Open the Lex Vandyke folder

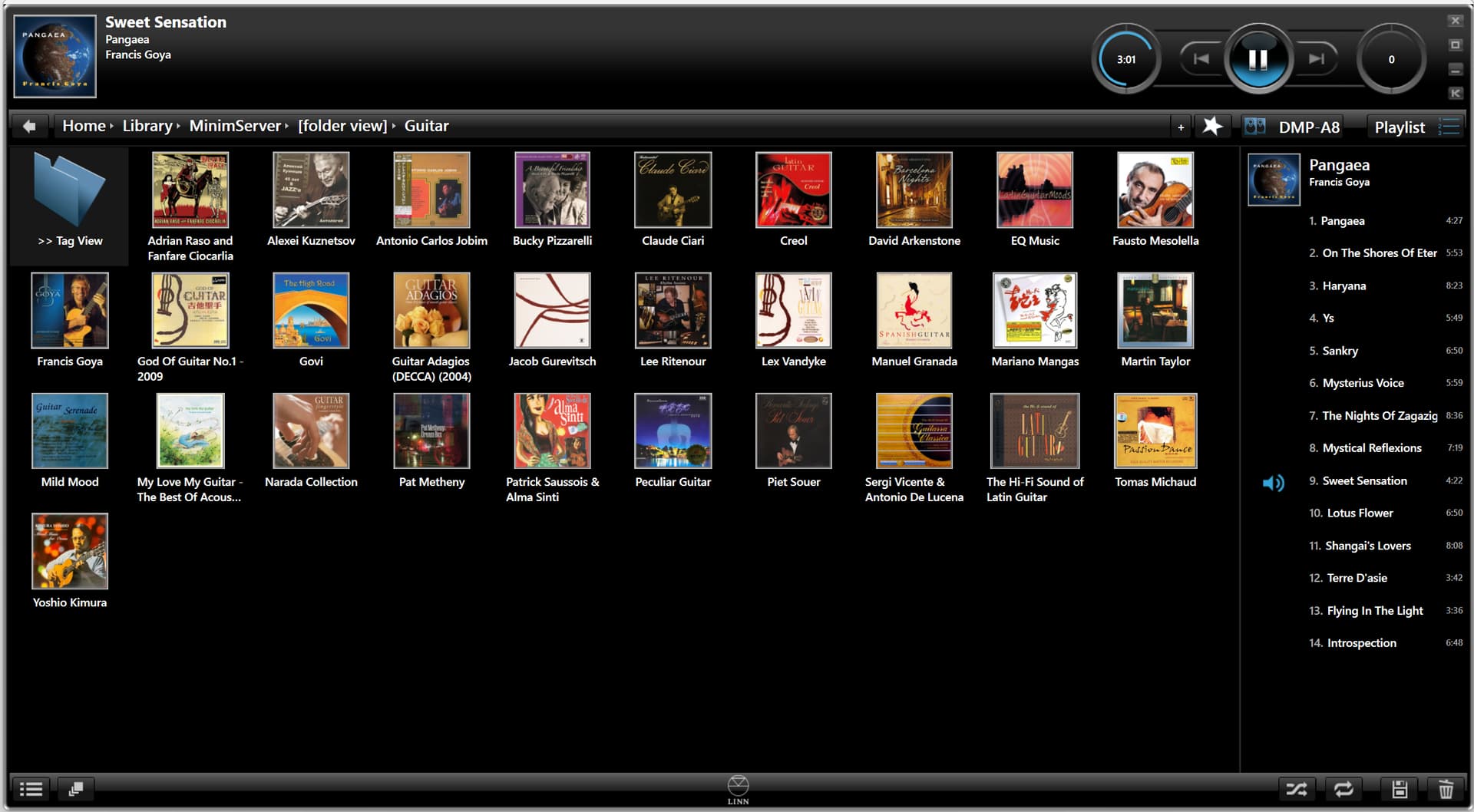[x=793, y=320]
